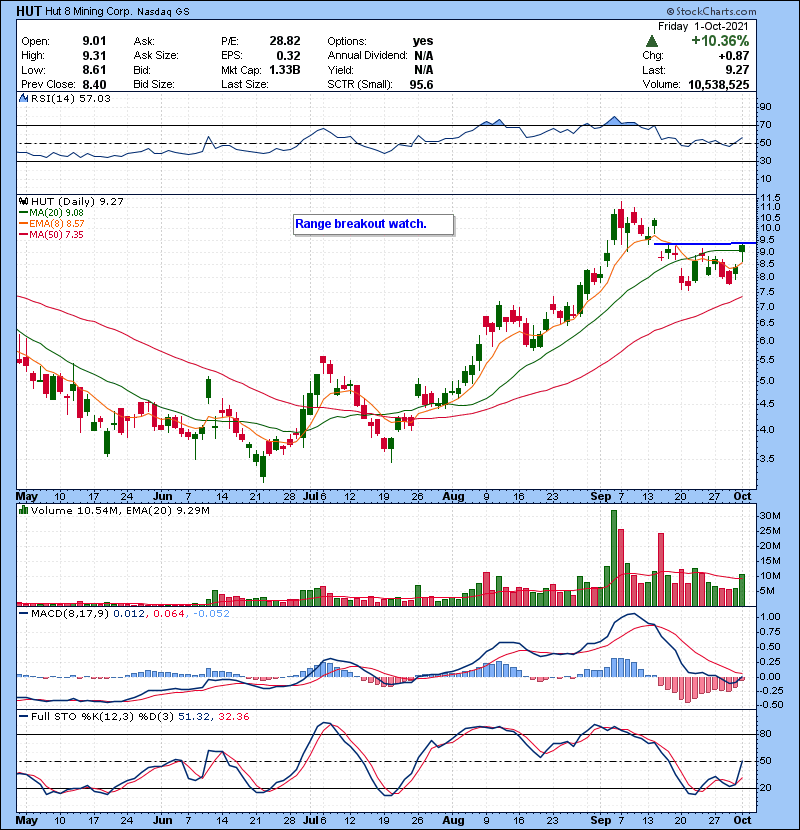Click the 'Last Size:' label
The width and height of the screenshot is (800, 830).
245,85
